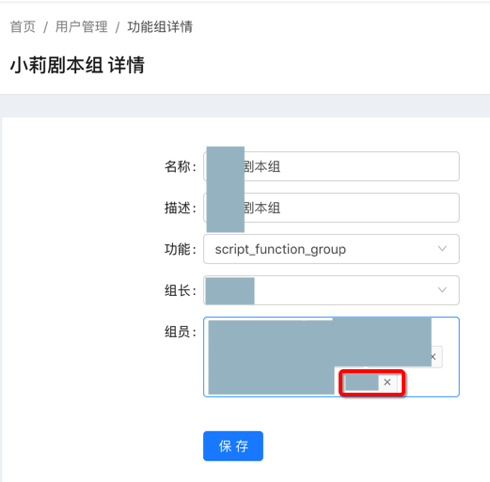490x482 pixels.
Task: Focus the 描述 text input
Action: (x=331, y=208)
